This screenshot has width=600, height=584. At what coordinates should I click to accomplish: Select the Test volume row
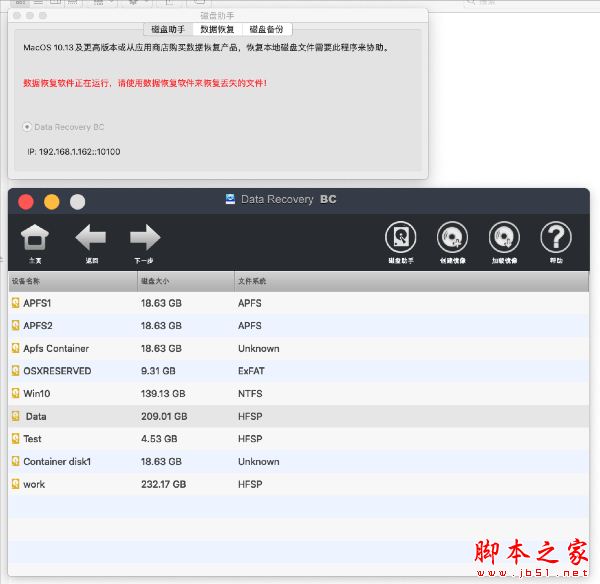point(298,439)
